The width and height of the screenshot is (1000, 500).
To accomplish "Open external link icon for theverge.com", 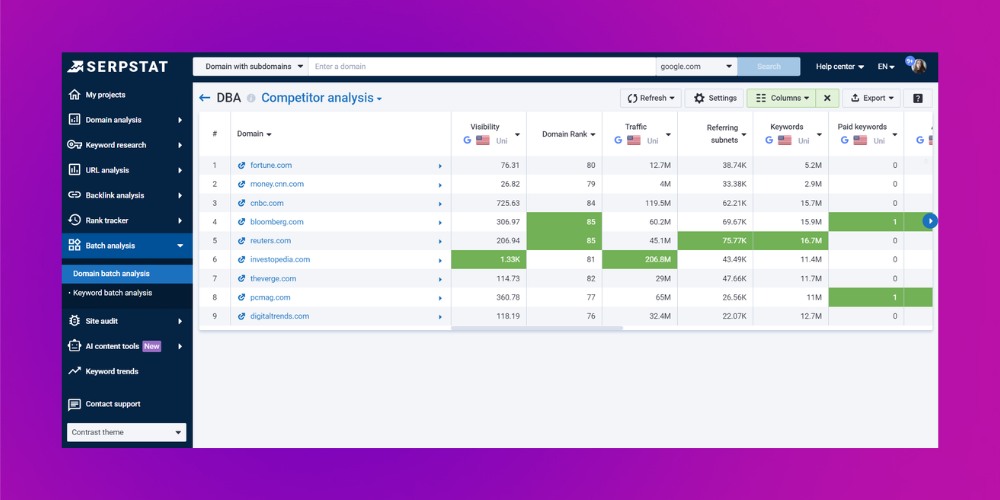I will coord(241,279).
